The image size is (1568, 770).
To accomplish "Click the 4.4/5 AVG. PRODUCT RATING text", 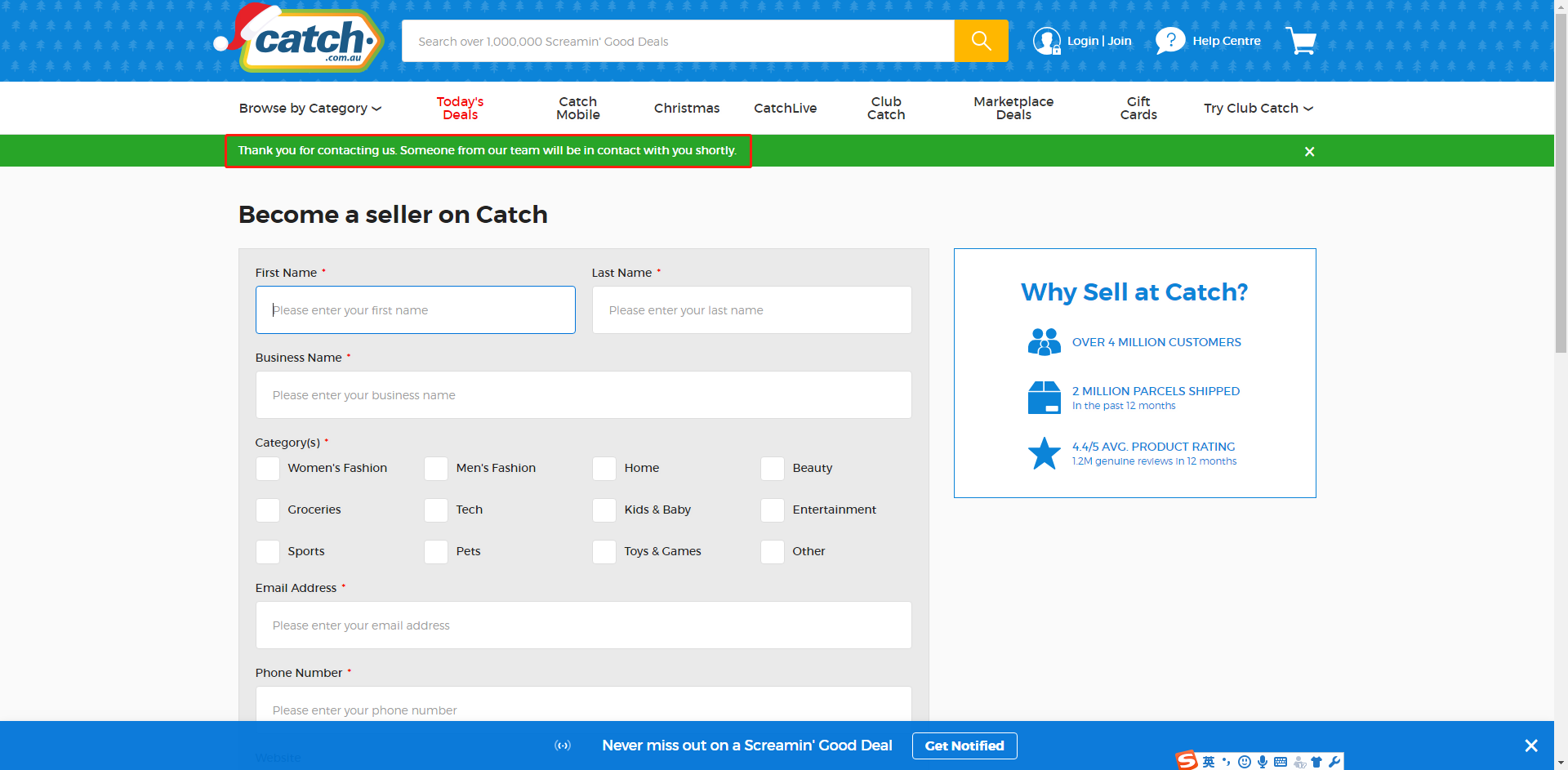I will click(x=1153, y=447).
